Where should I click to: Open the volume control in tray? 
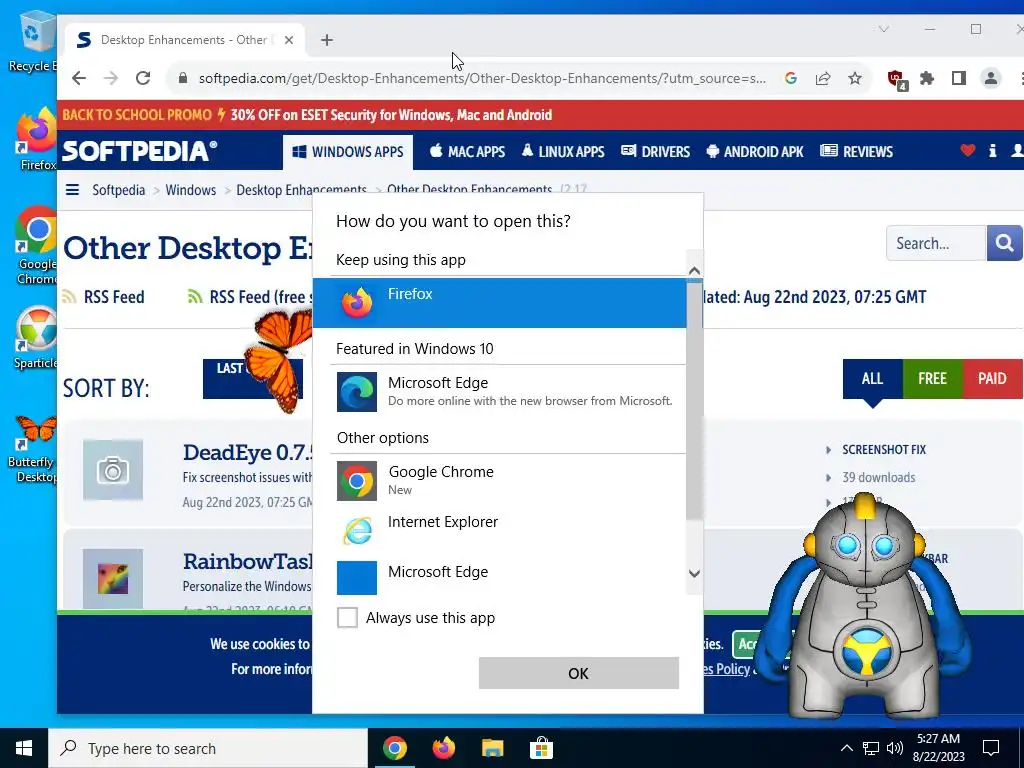[895, 748]
